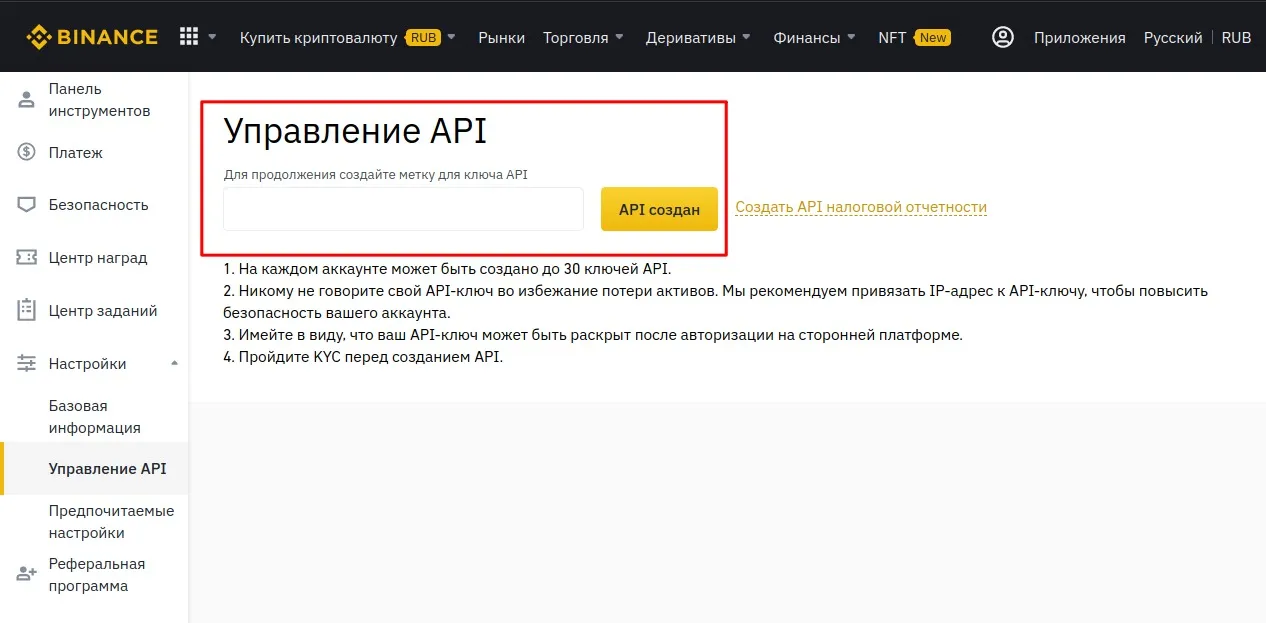Go to the NFT section
This screenshot has height=623, width=1266.
coord(891,37)
